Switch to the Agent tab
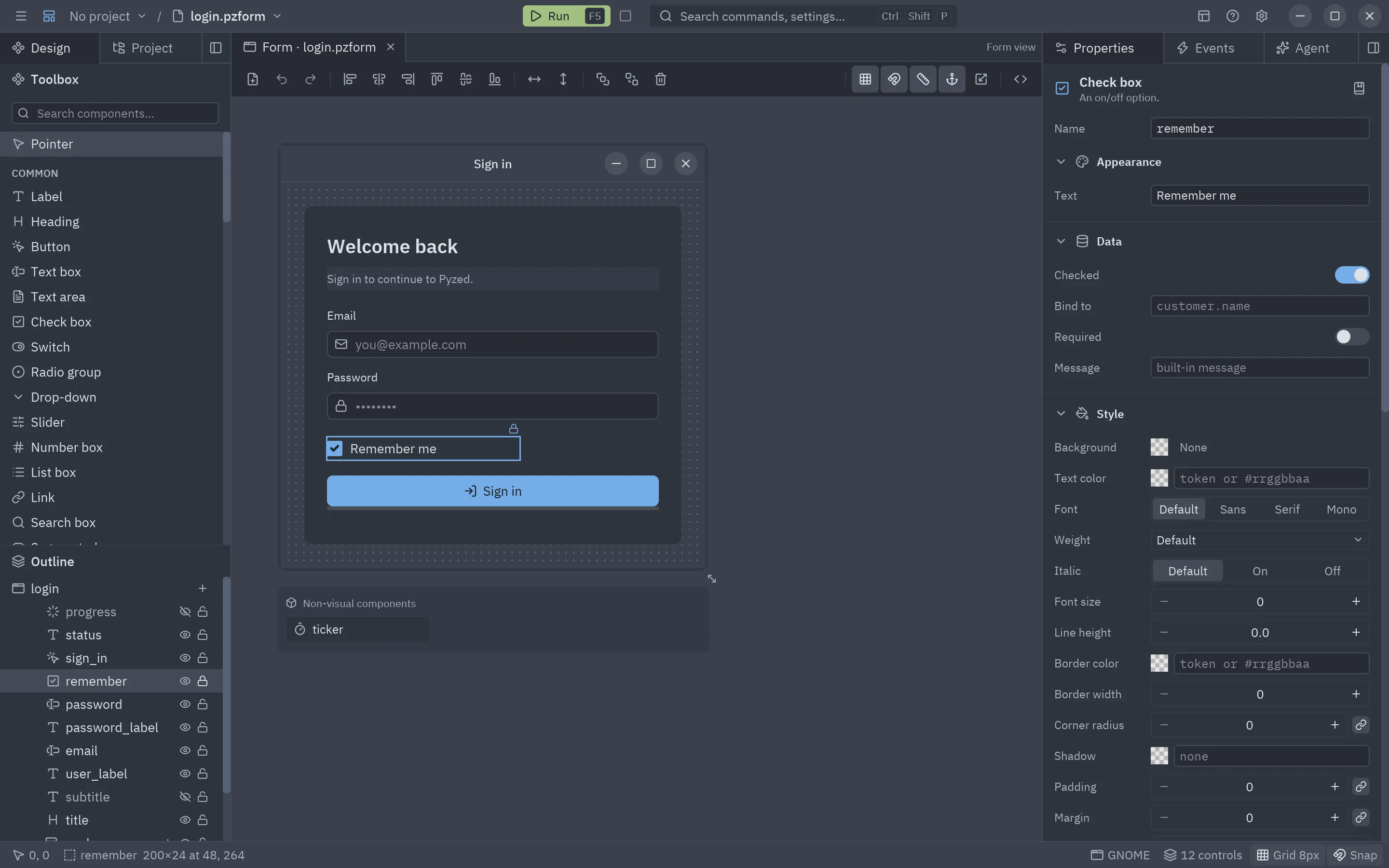The height and width of the screenshot is (868, 1389). pos(1311,48)
